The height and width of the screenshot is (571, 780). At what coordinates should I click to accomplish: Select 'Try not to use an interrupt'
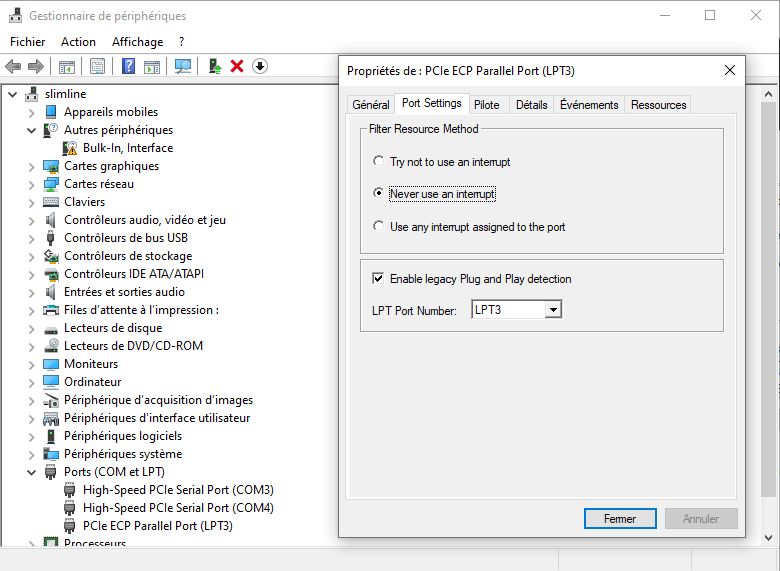379,161
